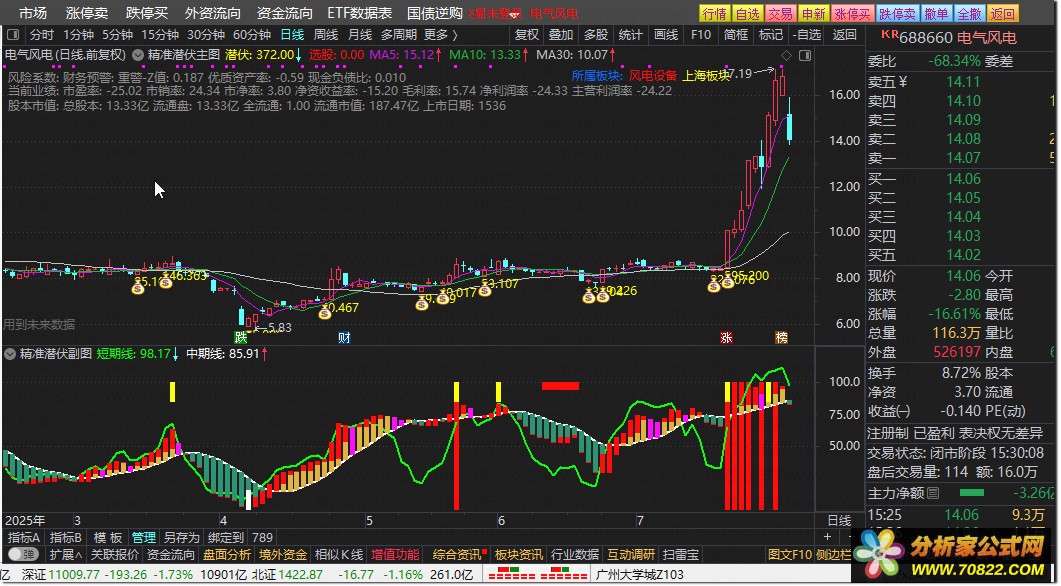Open the 精准潜伏副图 indicator dropdown circle

[x=11, y=353]
